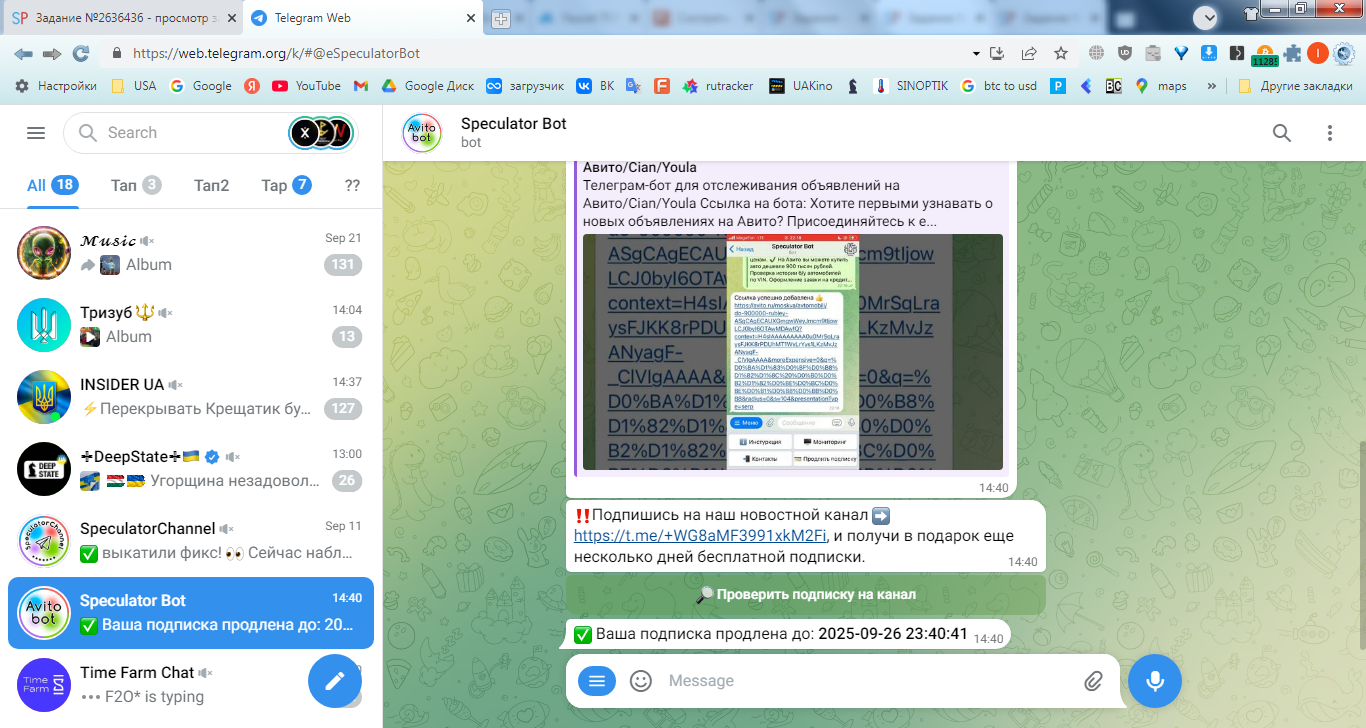Show more bookmarks with the double chevron
The height and width of the screenshot is (728, 1366).
pyautogui.click(x=1212, y=86)
